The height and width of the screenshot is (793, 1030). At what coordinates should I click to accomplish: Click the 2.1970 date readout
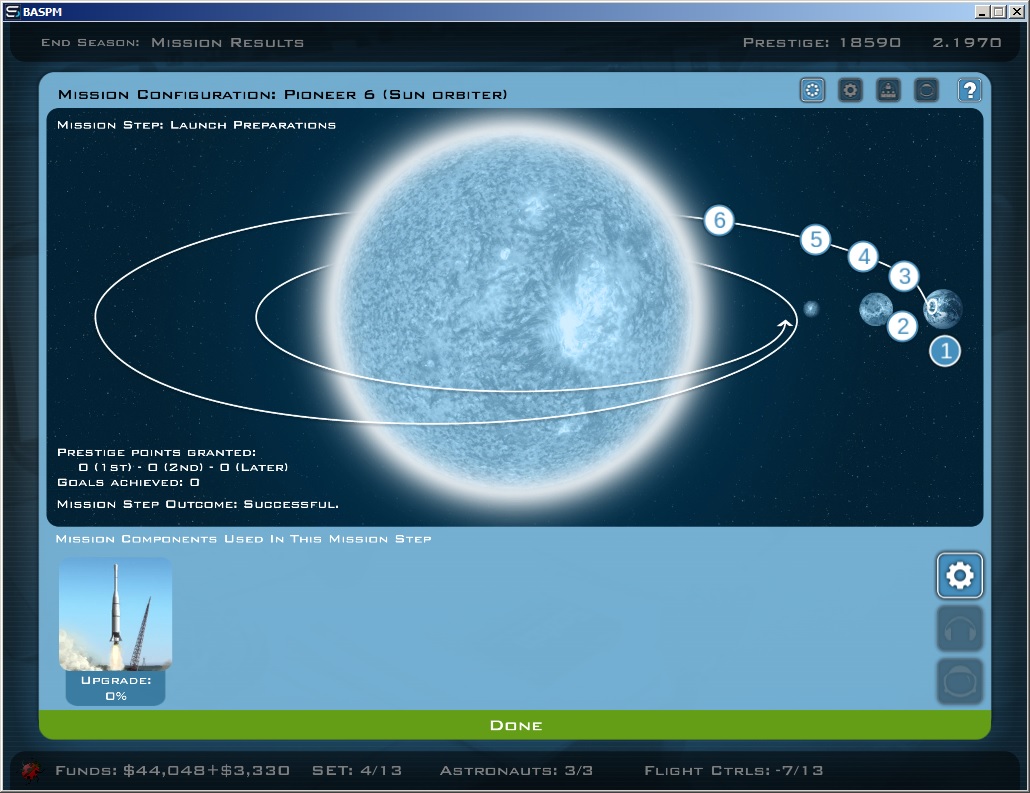(967, 42)
